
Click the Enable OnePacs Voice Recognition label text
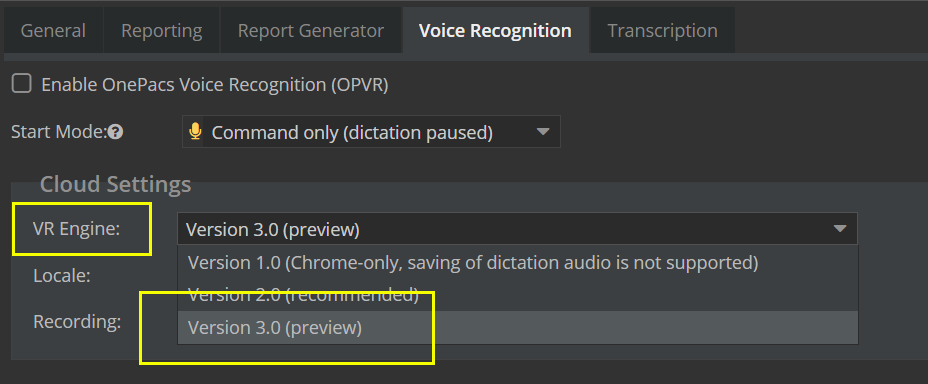click(x=215, y=85)
